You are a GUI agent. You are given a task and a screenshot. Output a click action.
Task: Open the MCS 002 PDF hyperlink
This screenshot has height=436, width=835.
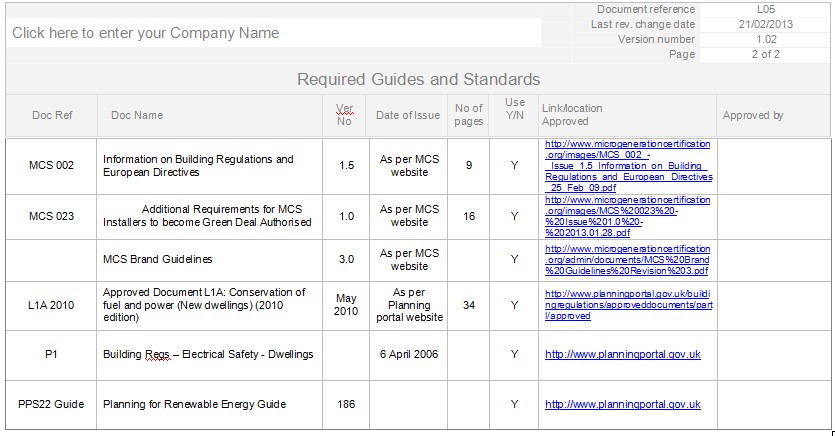pos(628,165)
